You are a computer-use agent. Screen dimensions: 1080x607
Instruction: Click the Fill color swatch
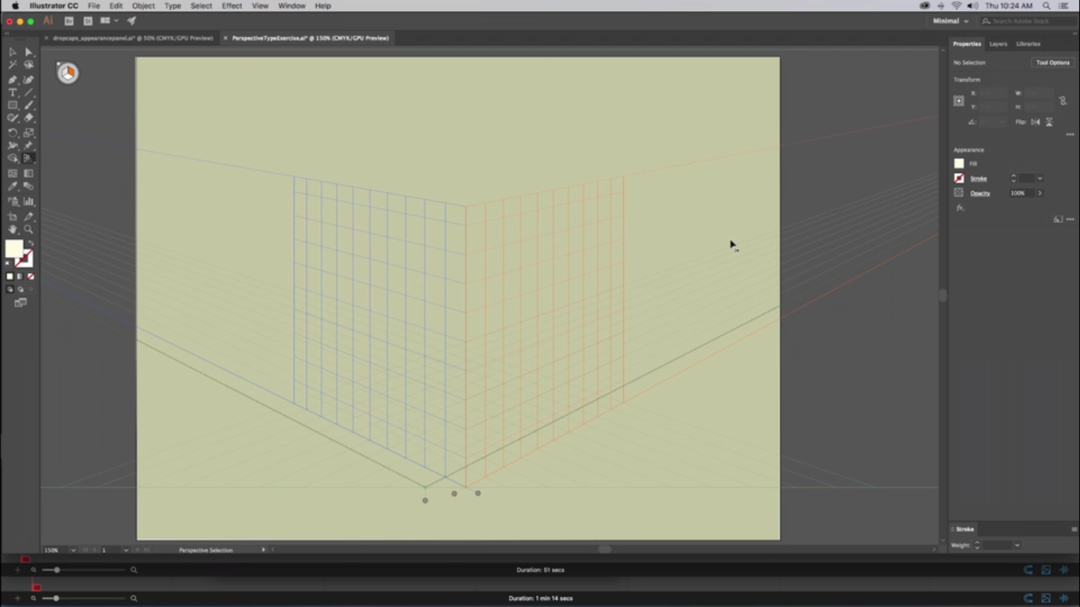(x=959, y=163)
